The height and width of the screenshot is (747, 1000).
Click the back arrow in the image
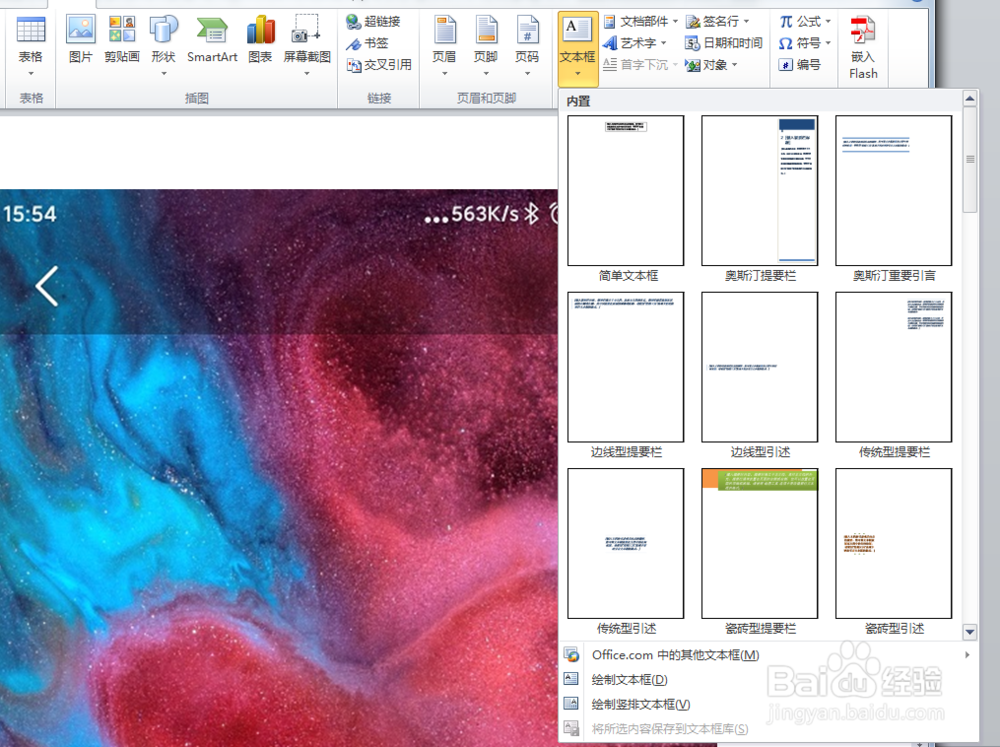click(x=47, y=286)
